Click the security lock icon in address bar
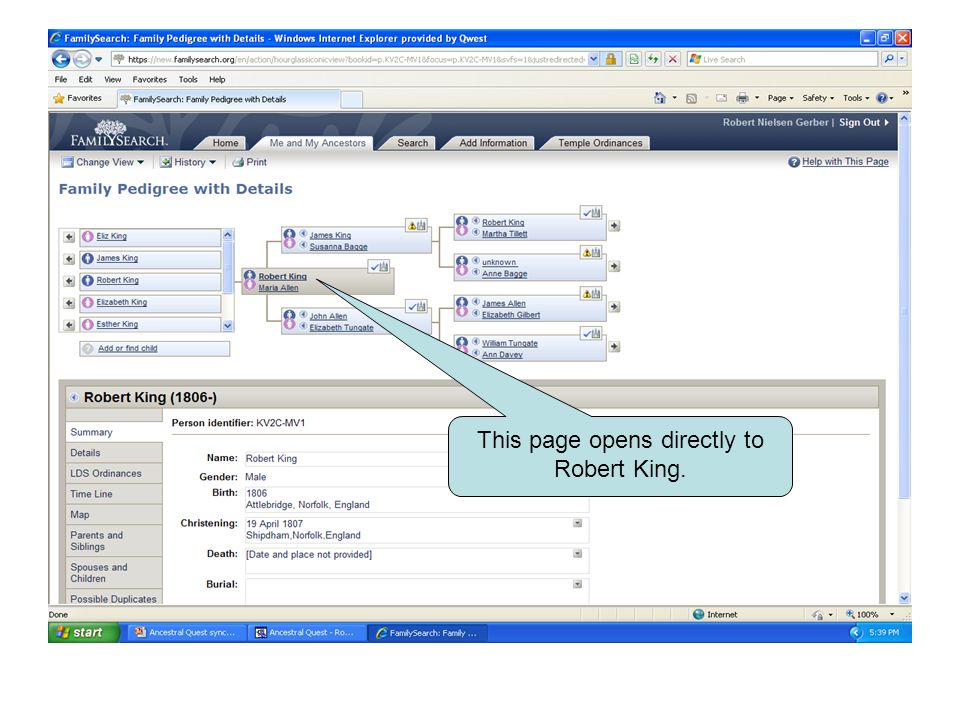Screen dimensions: 960x720 [610, 59]
